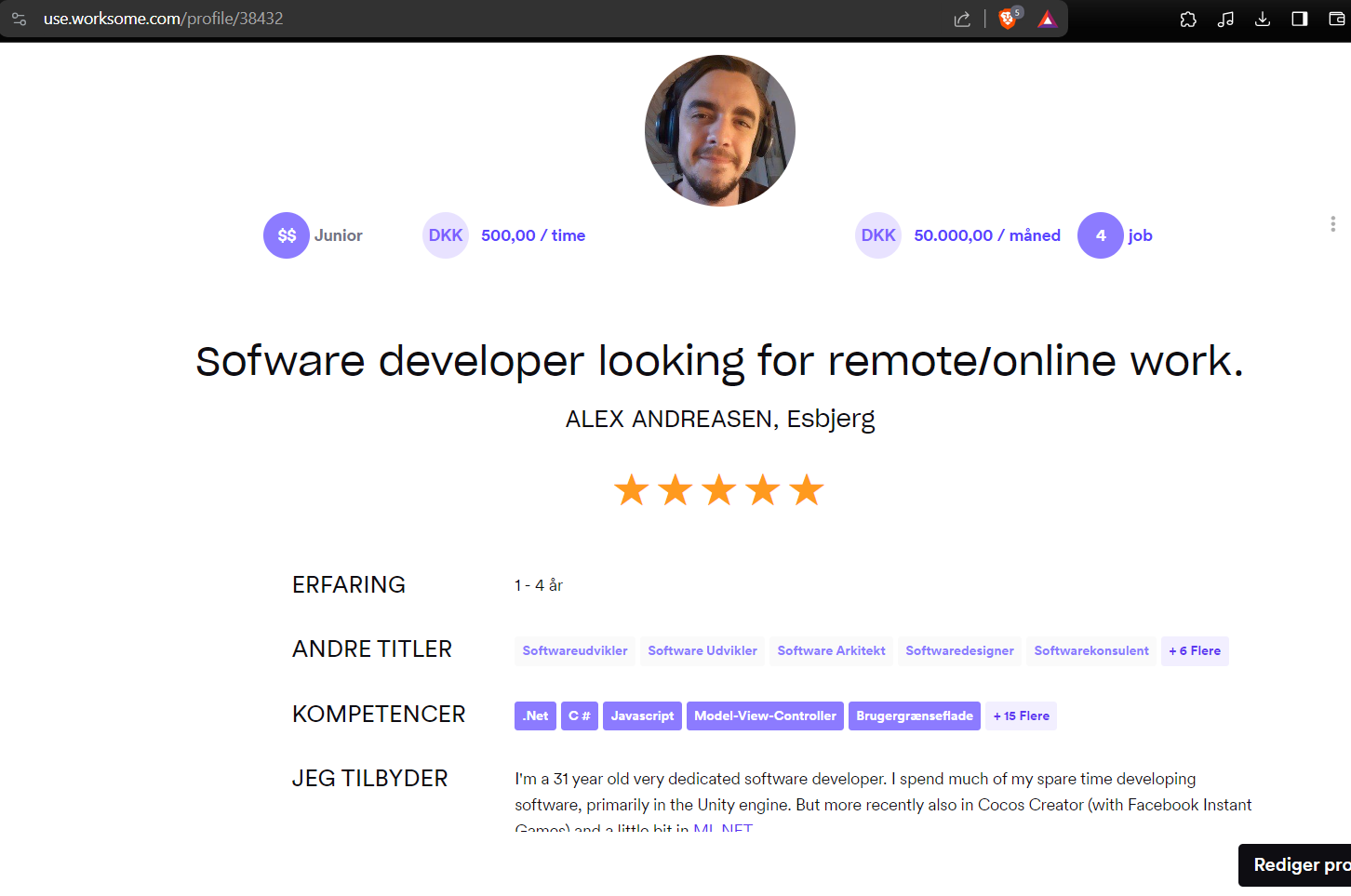Expand the '+ 15 Flere' competencies list

point(1021,715)
